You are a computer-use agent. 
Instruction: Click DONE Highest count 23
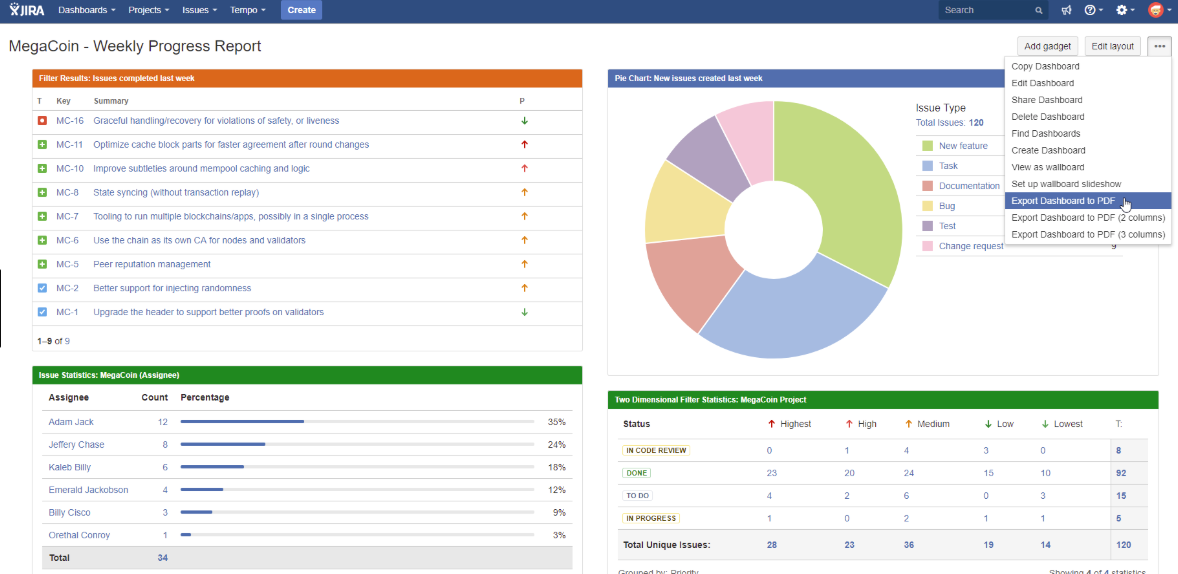pyautogui.click(x=772, y=473)
